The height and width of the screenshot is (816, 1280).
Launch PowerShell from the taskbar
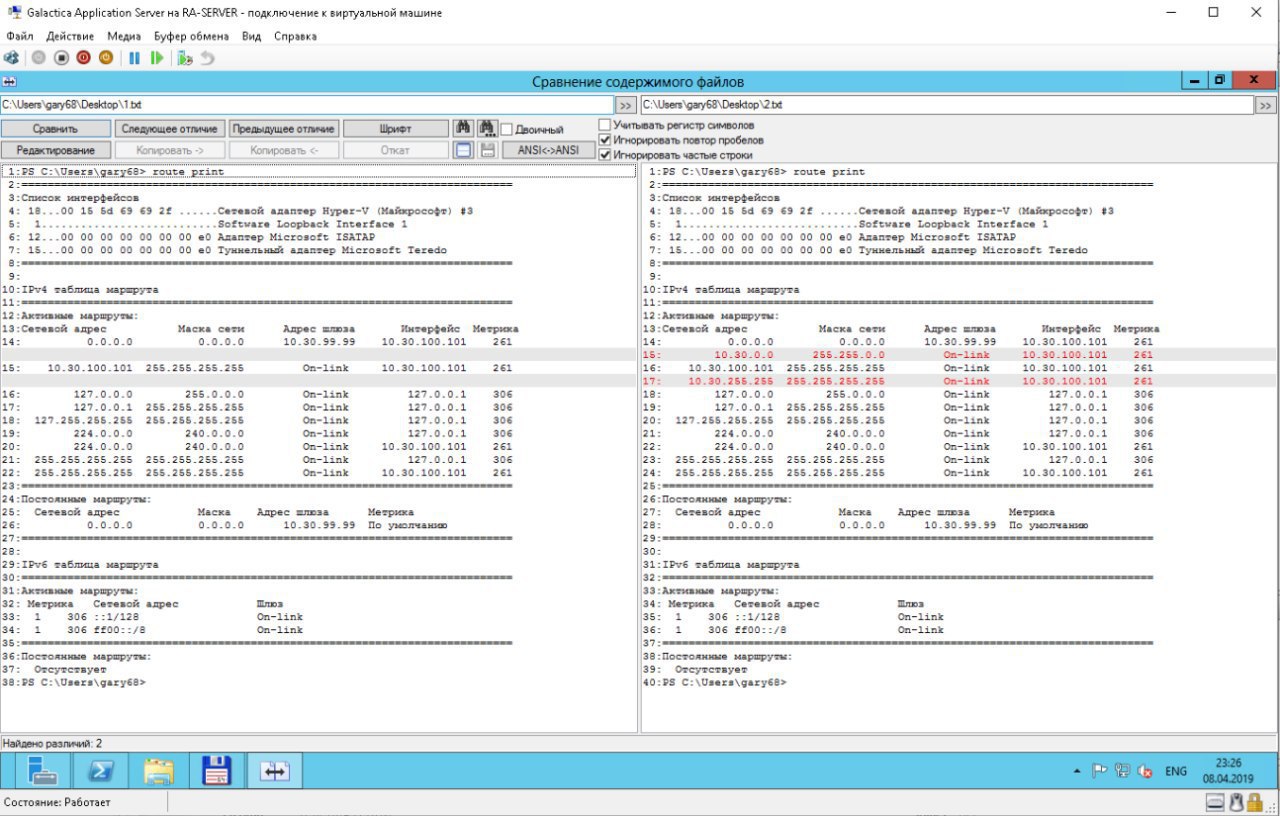101,770
